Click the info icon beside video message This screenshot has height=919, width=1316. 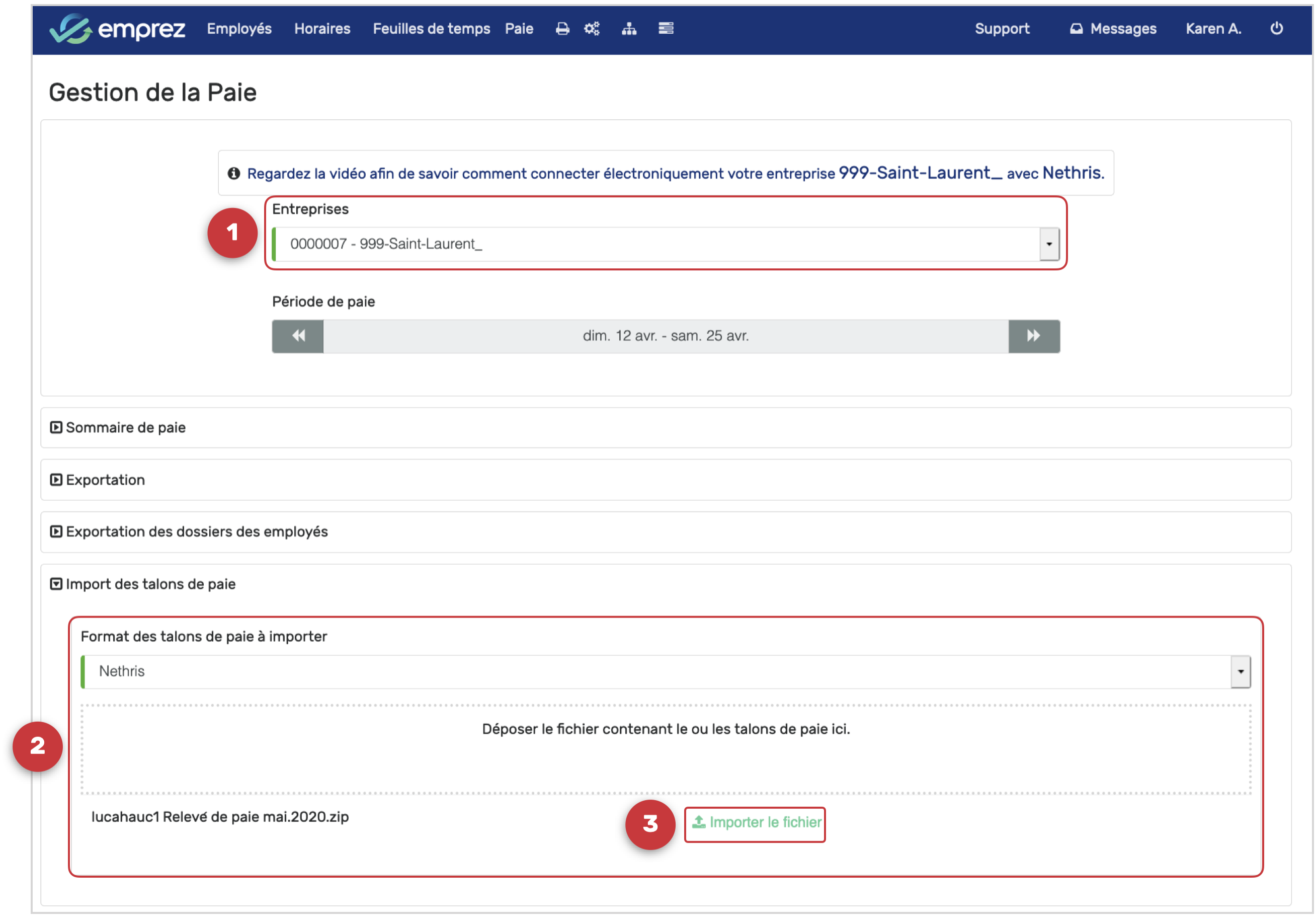click(234, 173)
